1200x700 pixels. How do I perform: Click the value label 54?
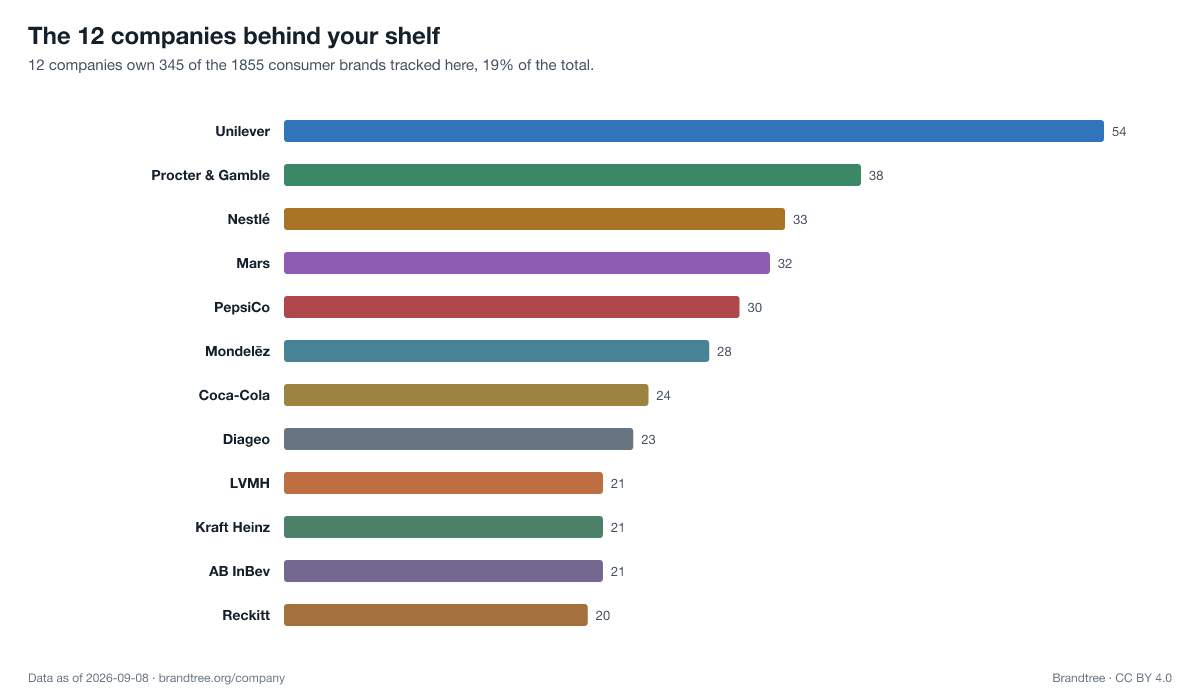pyautogui.click(x=1119, y=132)
